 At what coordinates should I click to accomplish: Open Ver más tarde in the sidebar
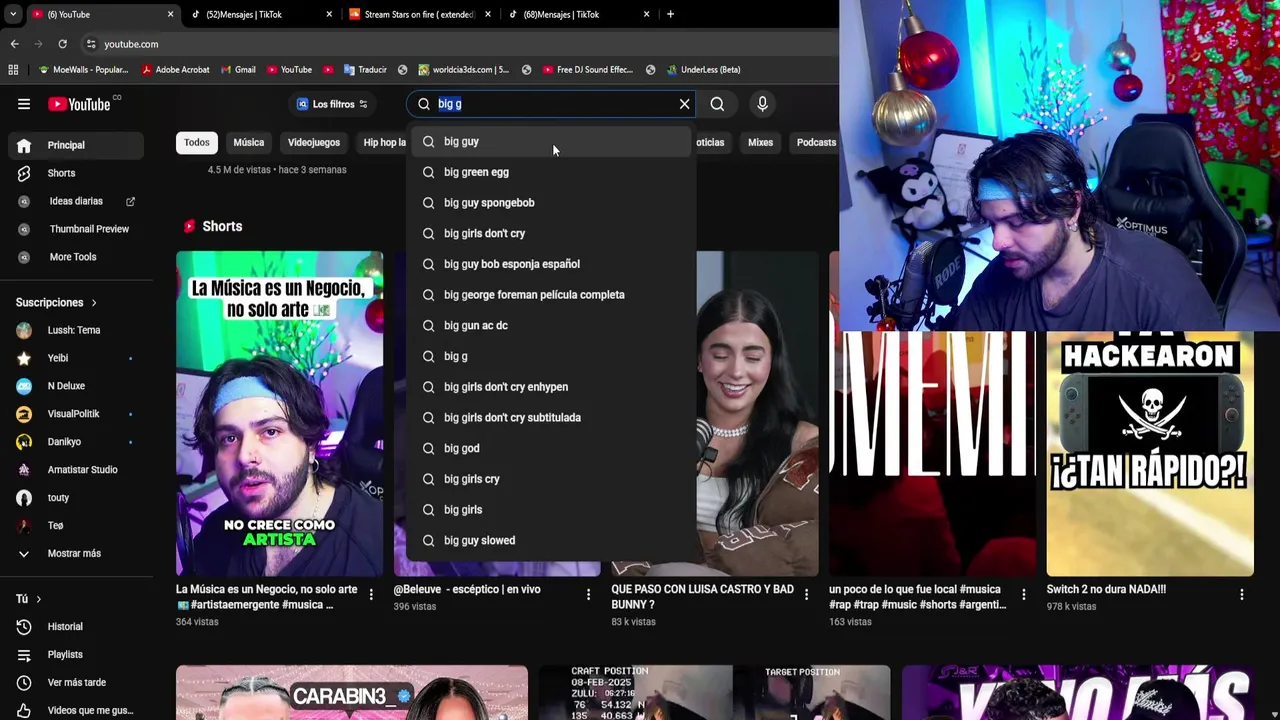(76, 683)
